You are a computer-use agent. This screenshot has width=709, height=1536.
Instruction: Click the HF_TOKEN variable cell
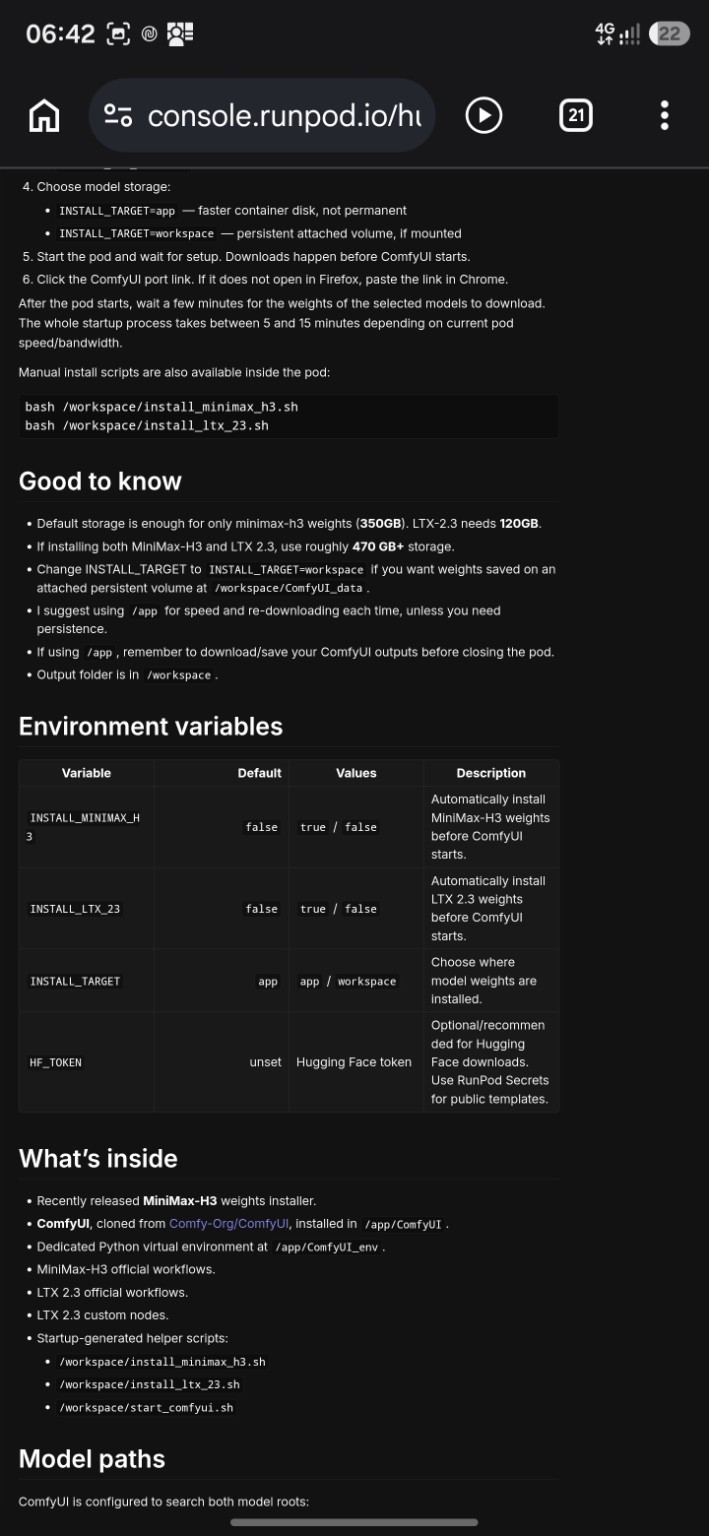coord(86,1062)
